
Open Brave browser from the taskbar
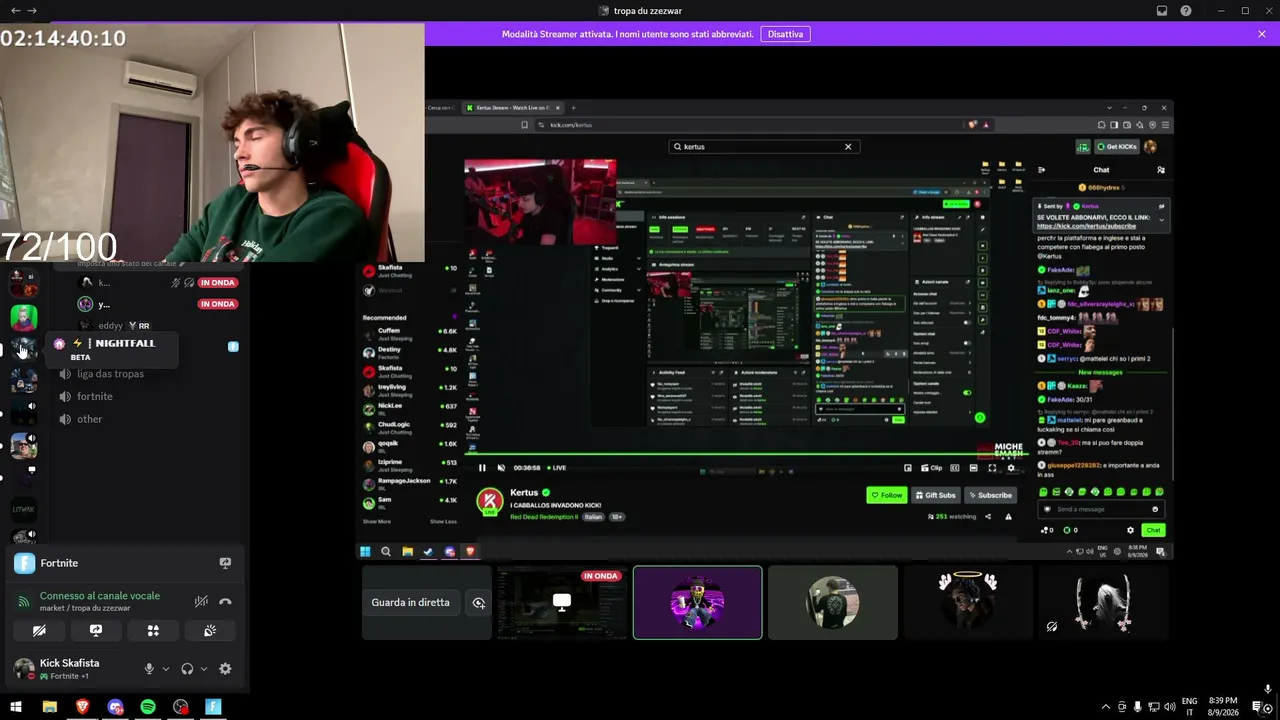tap(82, 707)
